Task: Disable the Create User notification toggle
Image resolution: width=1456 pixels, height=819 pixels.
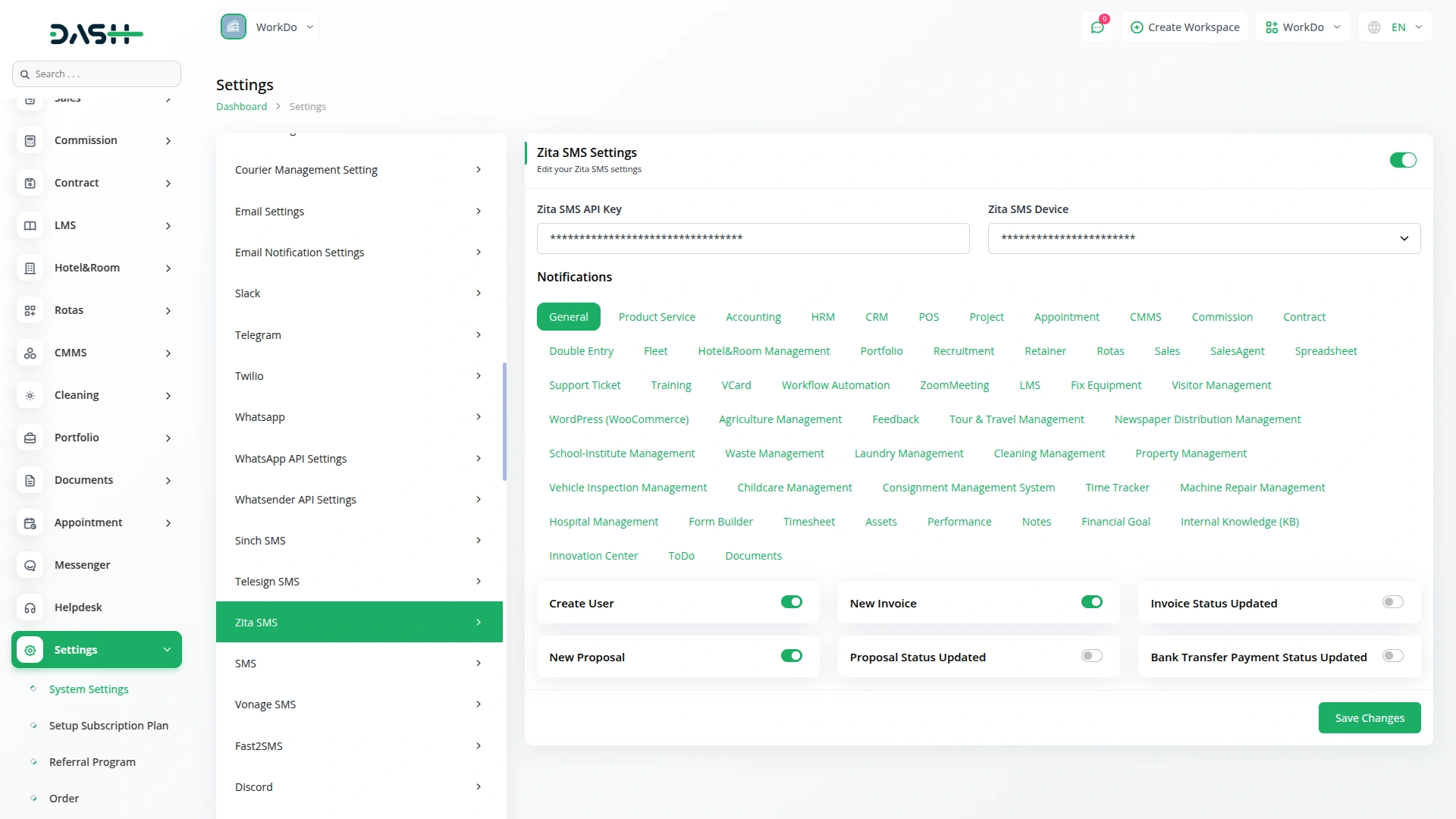Action: 791,602
